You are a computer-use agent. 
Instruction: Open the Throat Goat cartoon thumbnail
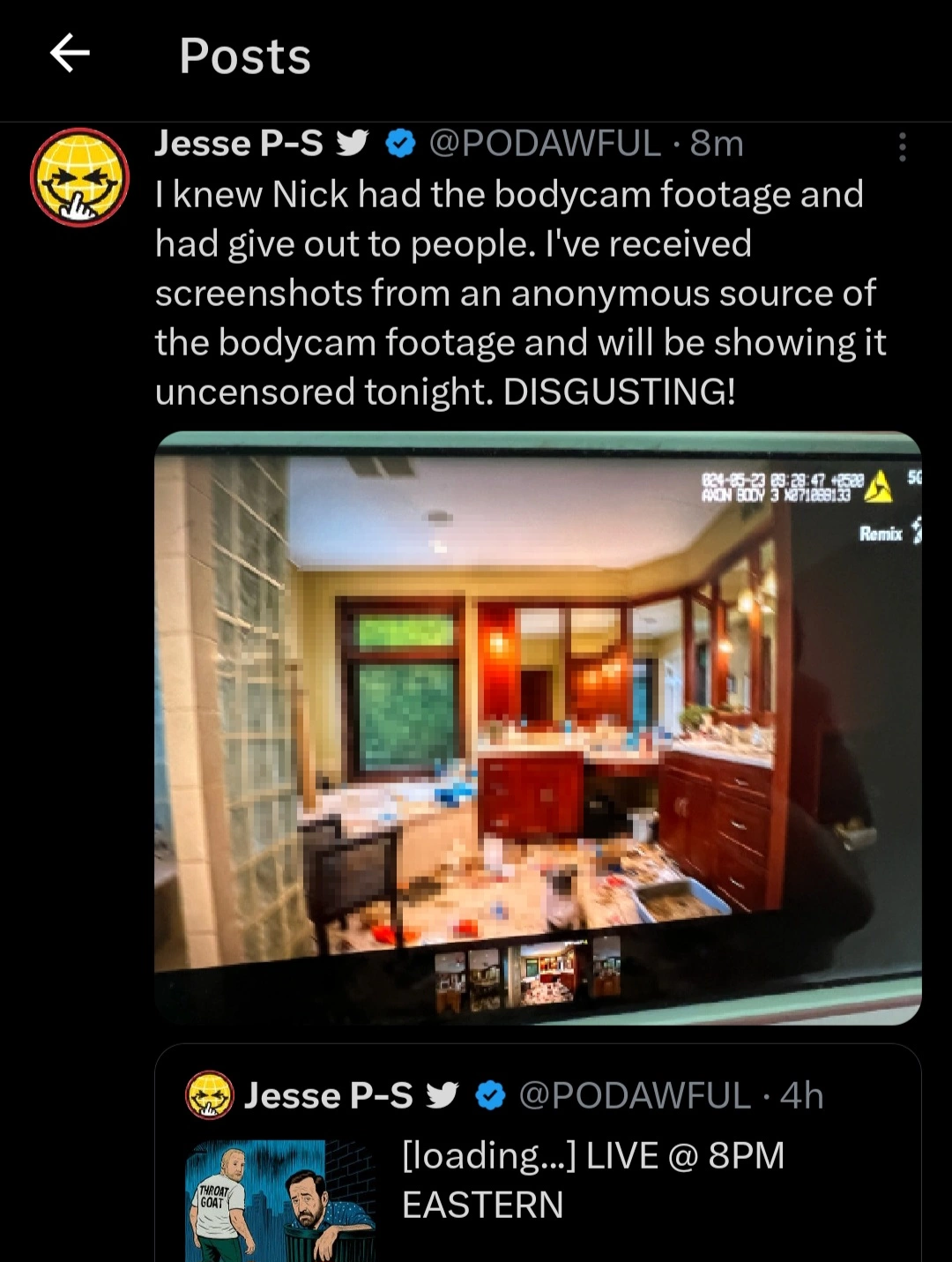tap(280, 1201)
